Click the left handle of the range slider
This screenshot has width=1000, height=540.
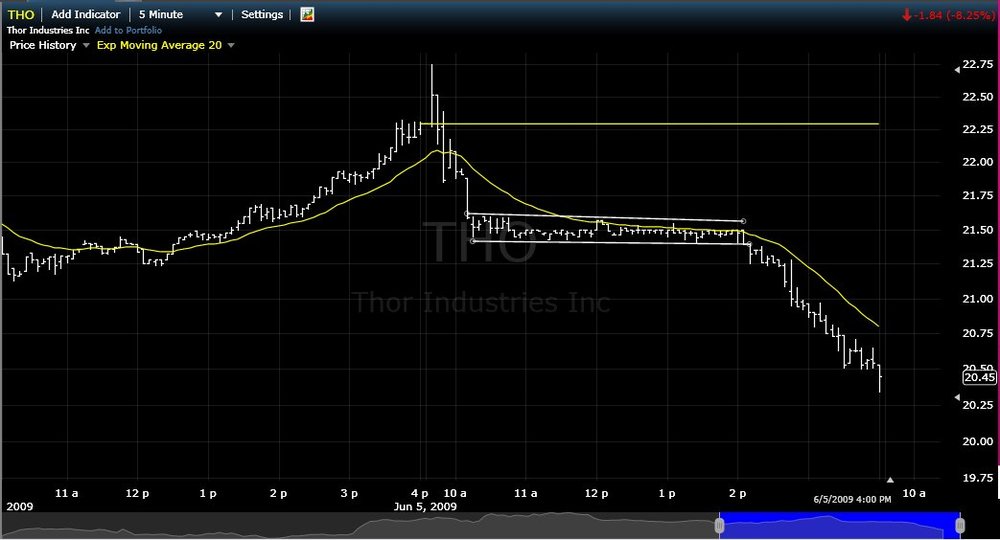point(719,525)
